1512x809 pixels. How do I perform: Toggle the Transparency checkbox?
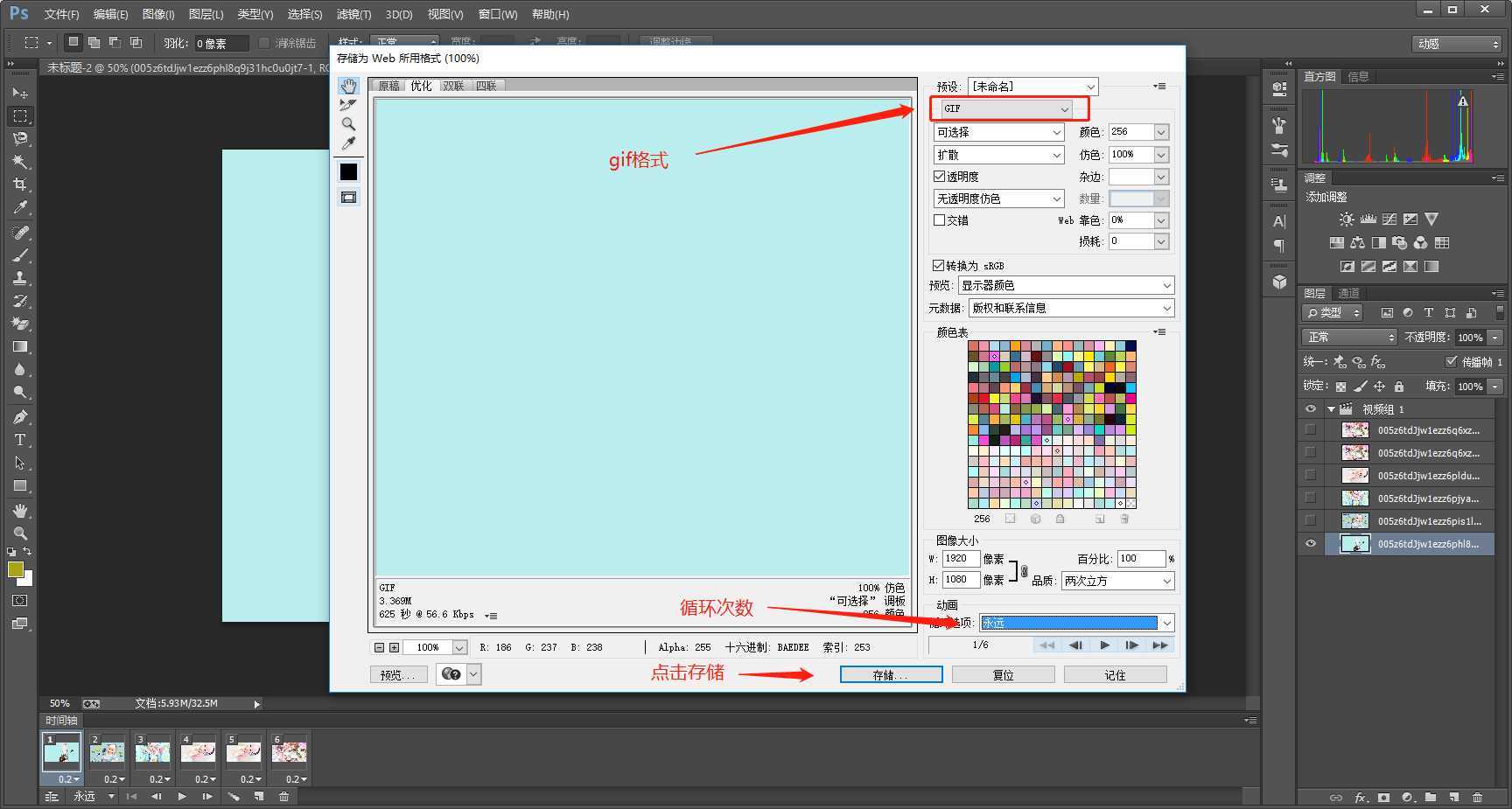pos(939,177)
